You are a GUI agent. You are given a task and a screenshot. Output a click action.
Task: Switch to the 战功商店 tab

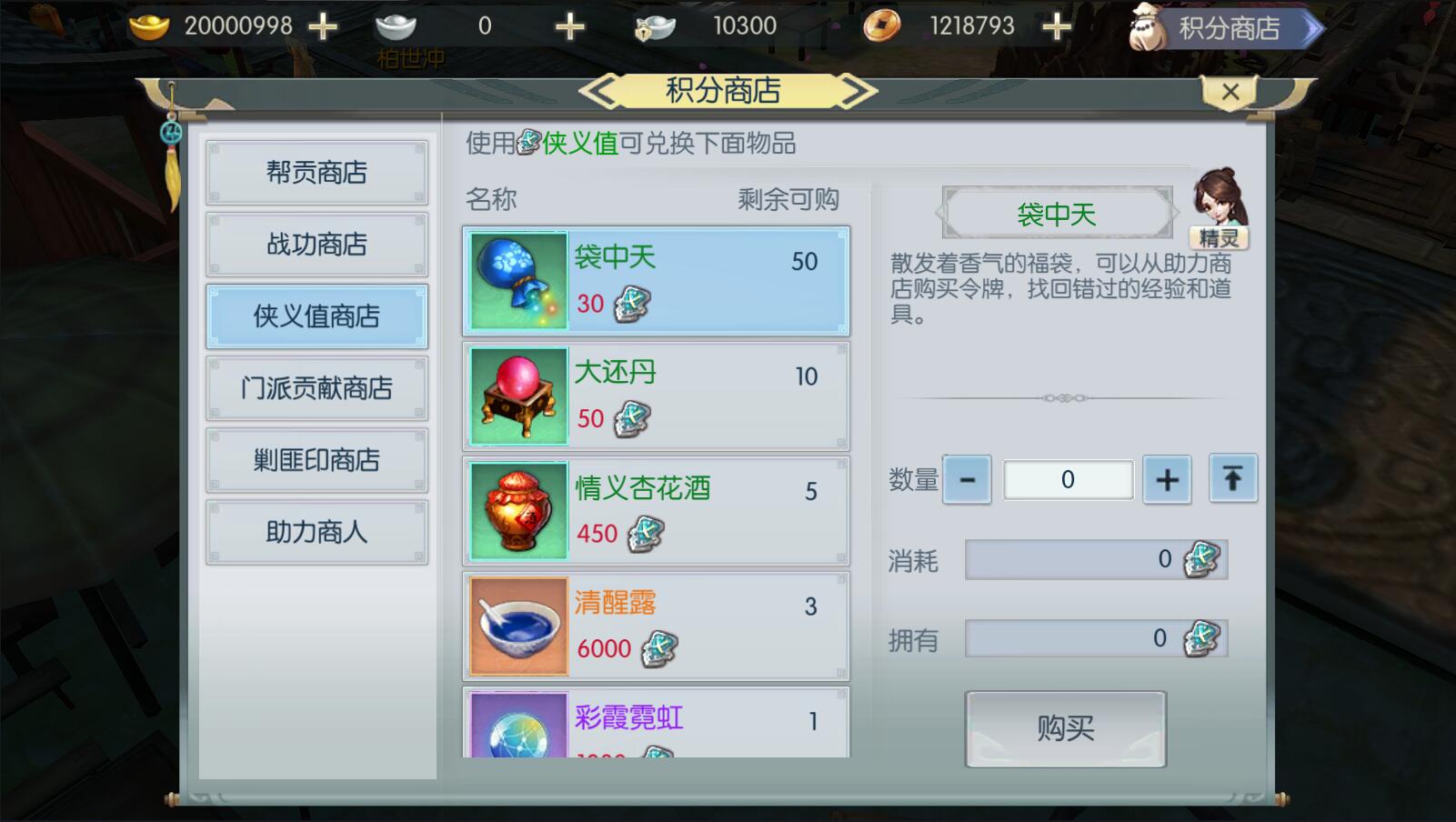[316, 244]
